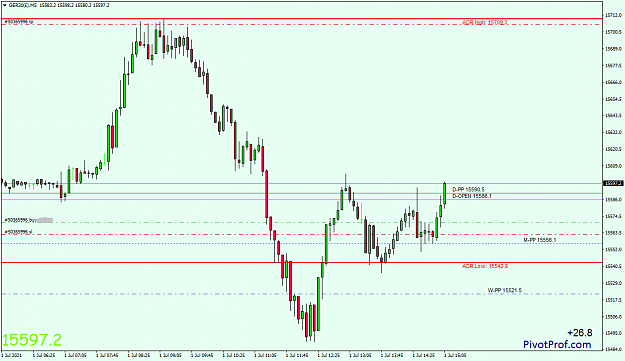Click the 1 Jul 14:25 time label
This screenshot has width=625, height=361.
[x=424, y=354]
